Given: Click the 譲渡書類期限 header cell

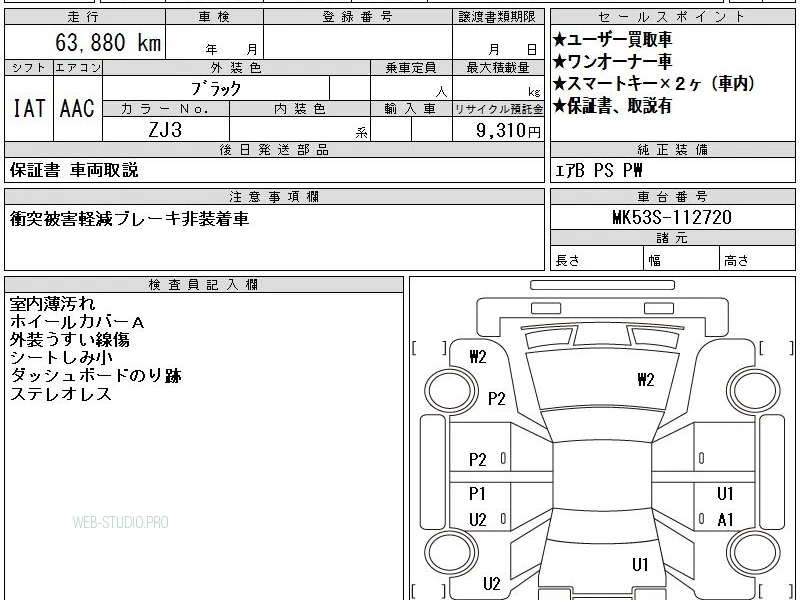Looking at the screenshot, I should (498, 17).
